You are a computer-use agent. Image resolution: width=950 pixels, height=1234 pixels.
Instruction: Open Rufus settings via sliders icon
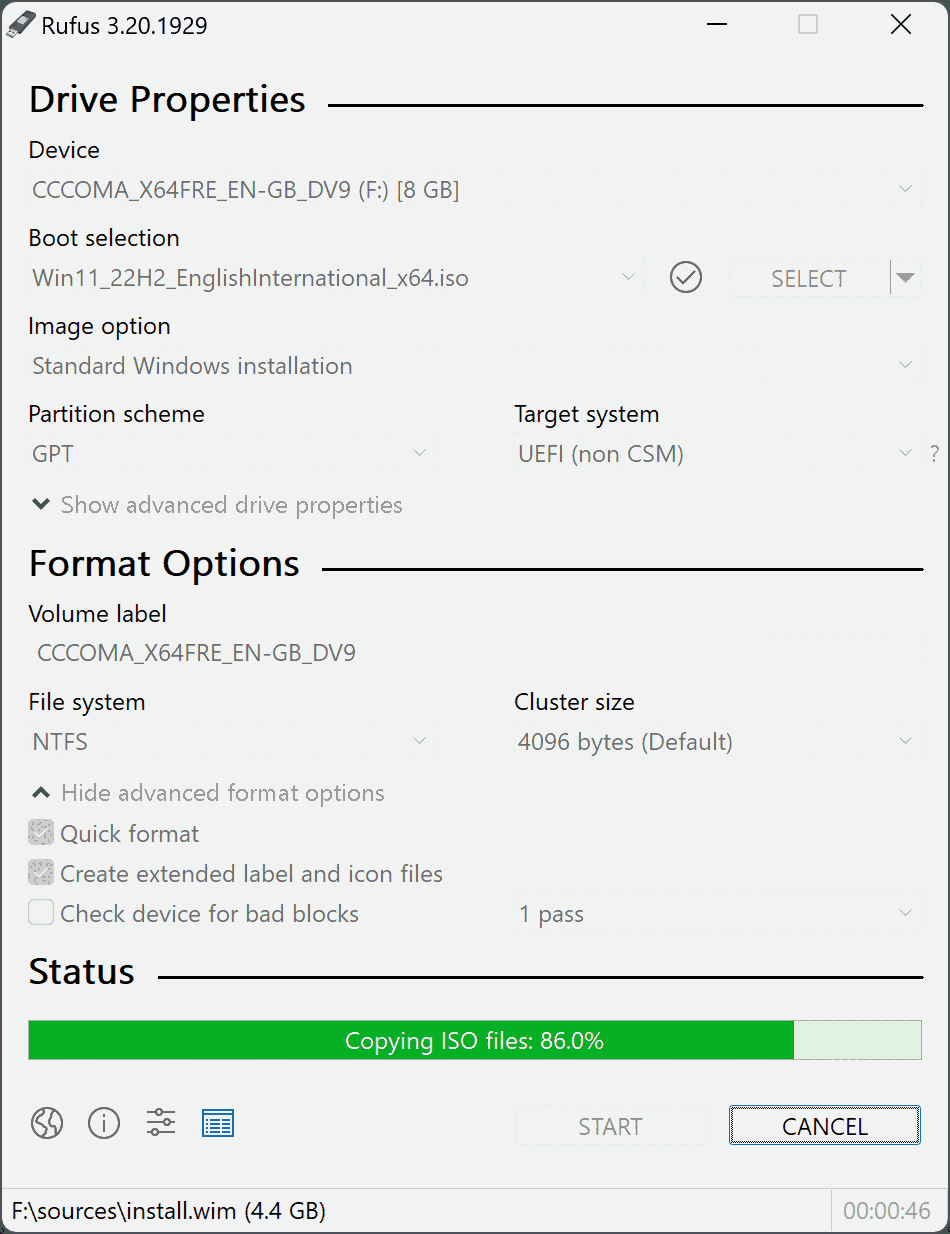[160, 1123]
